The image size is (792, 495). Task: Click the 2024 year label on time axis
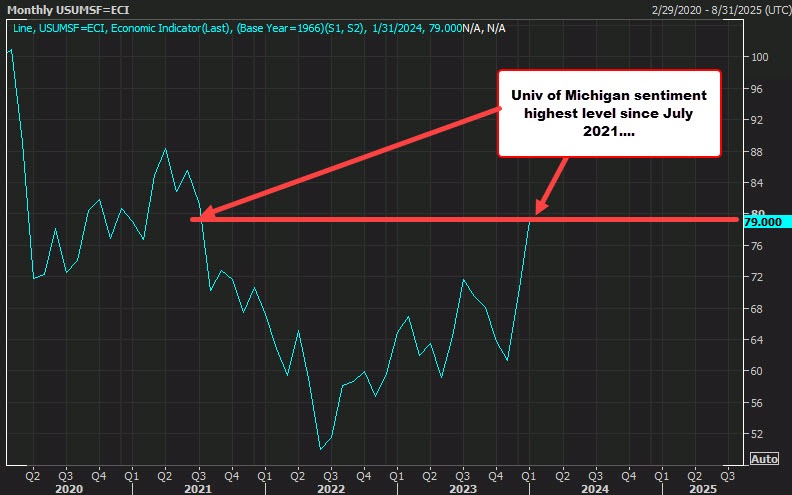pos(595,489)
